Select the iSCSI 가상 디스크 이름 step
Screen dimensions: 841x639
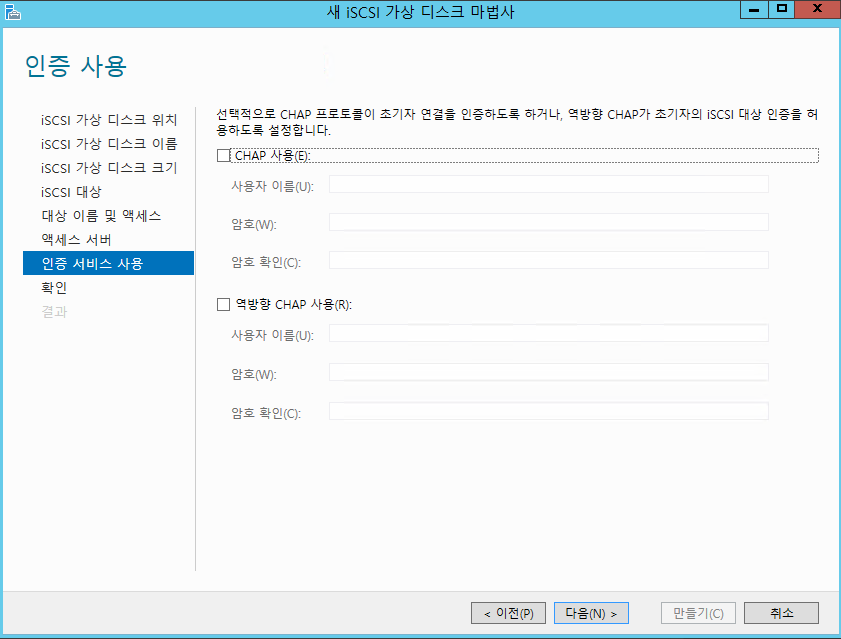coord(109,144)
